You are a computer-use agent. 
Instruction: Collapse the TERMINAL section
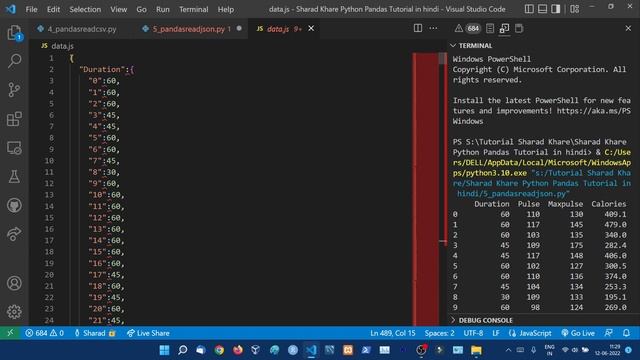pos(471,46)
